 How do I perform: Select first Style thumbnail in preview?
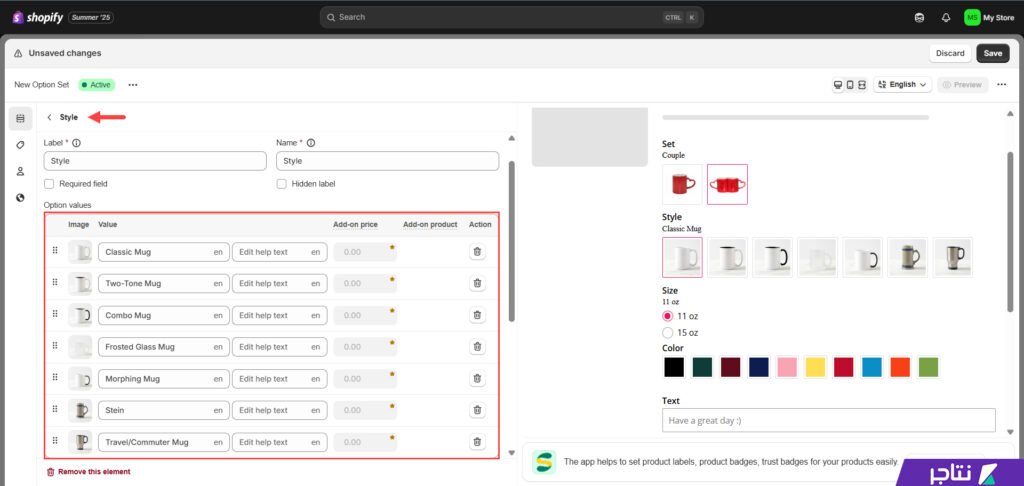click(x=682, y=257)
